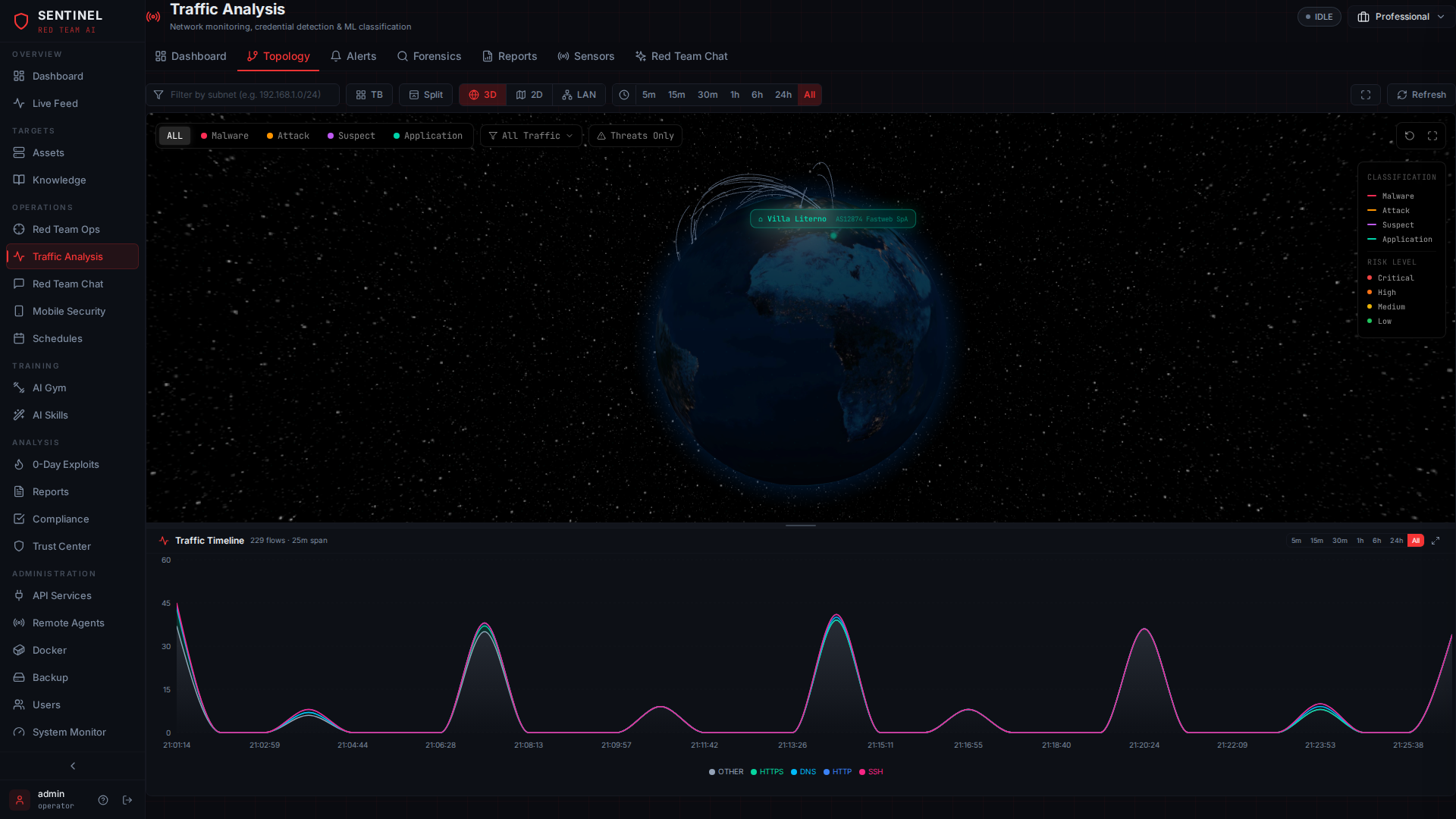This screenshot has height=819, width=1456.
Task: Click the Sentinel shield logo
Action: 20,20
